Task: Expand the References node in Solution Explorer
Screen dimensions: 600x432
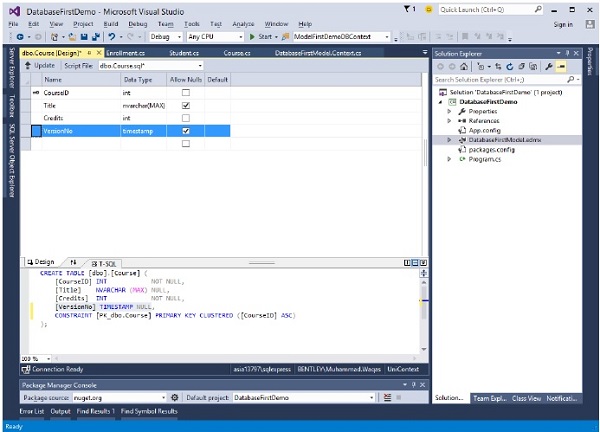Action: (450, 120)
